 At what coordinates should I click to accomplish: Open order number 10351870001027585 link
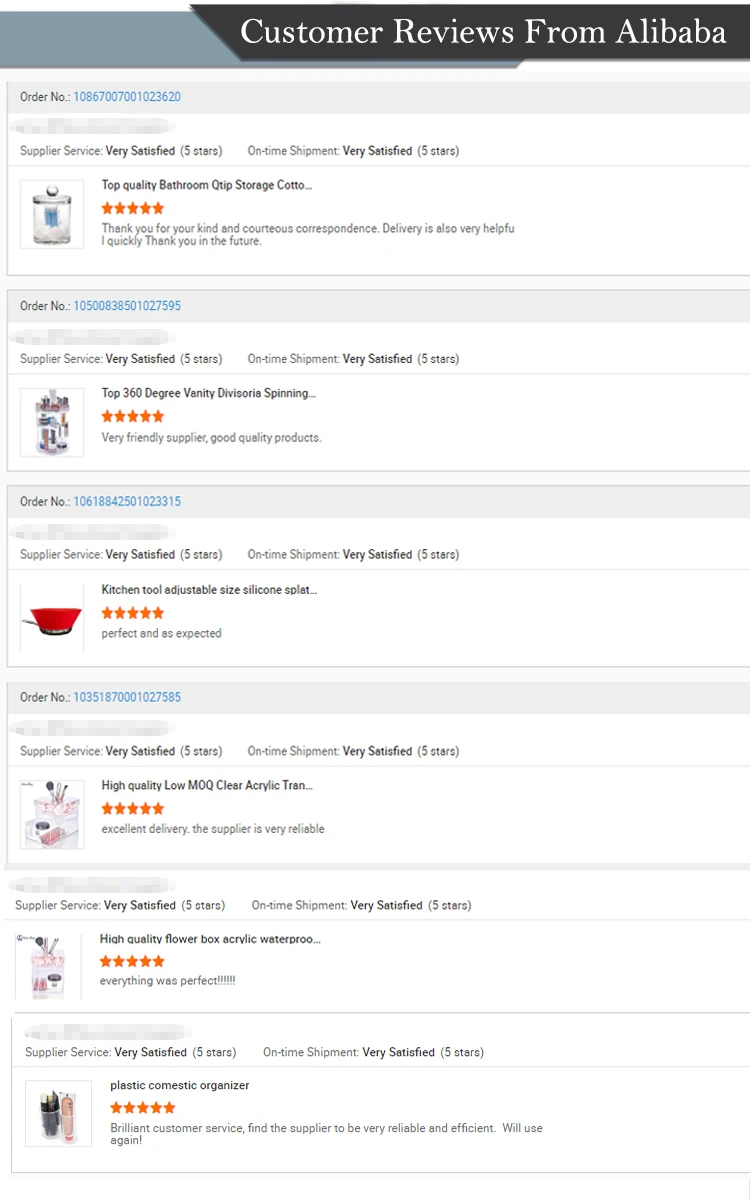(x=127, y=697)
